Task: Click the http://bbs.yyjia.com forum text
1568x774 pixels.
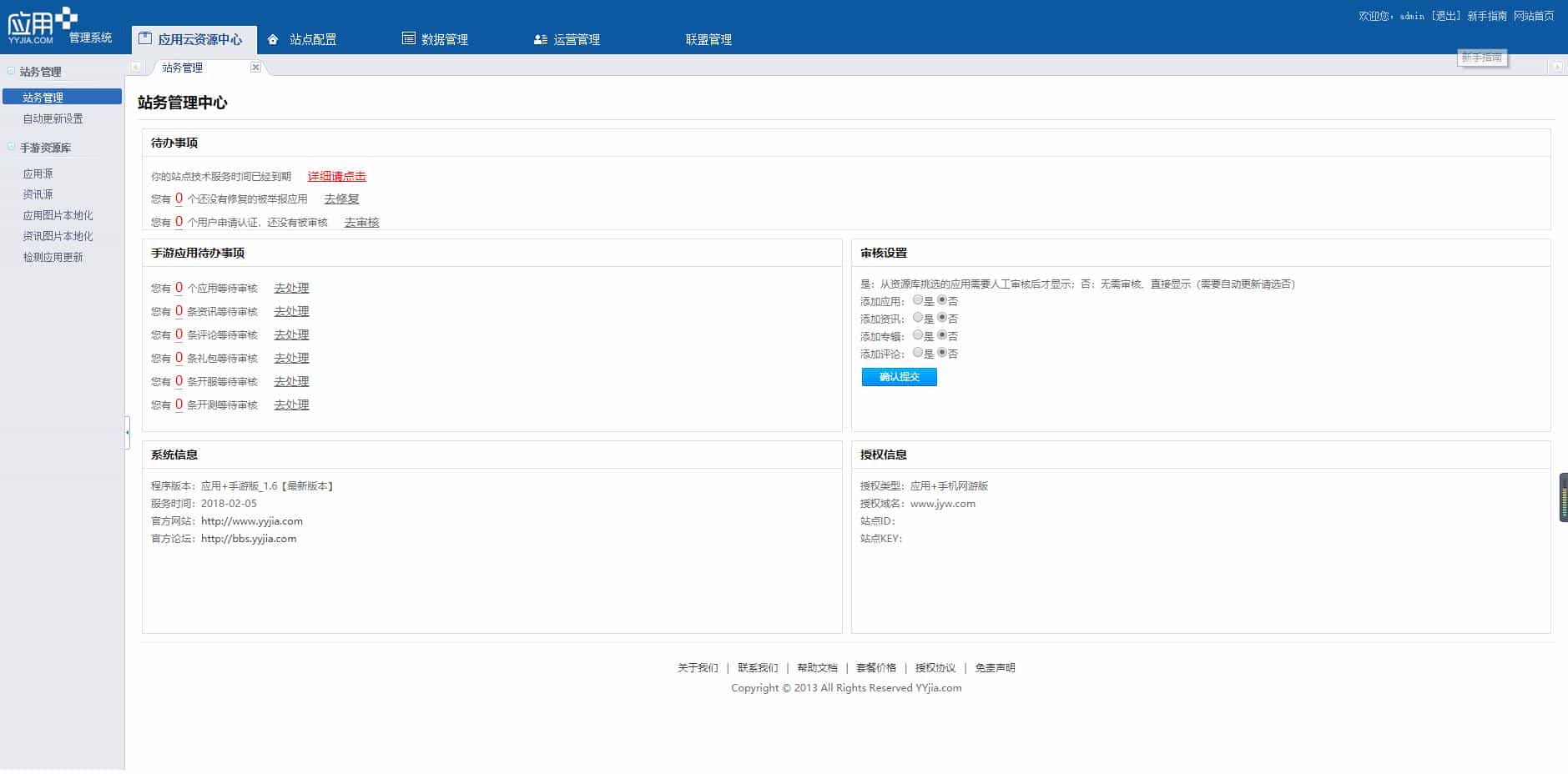Action: 249,539
